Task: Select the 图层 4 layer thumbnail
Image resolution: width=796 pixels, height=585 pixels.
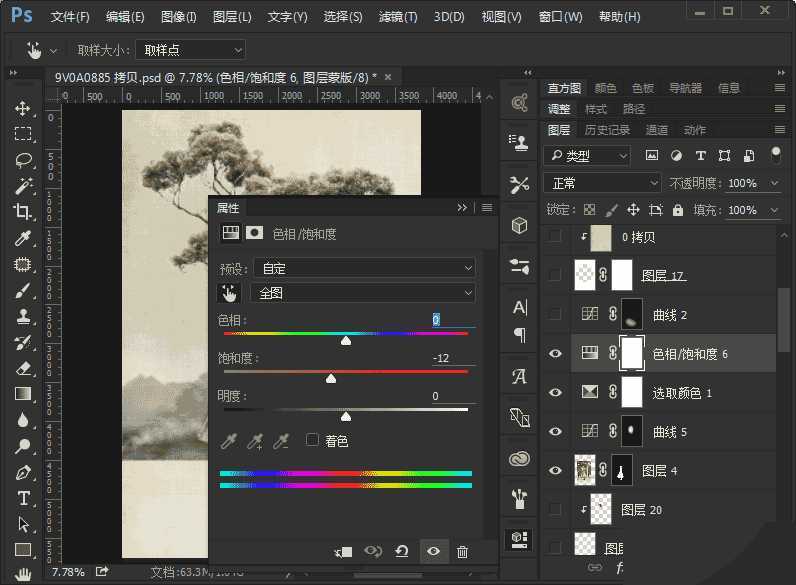Action: (x=585, y=470)
